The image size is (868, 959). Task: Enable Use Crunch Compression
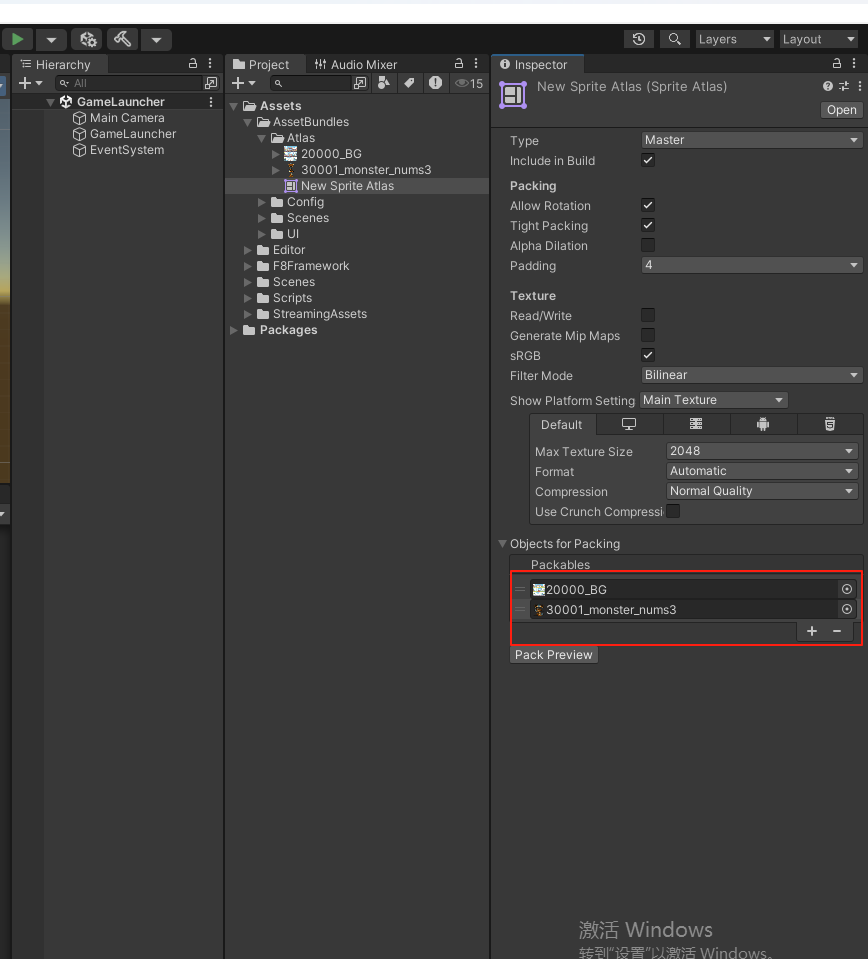pos(674,511)
